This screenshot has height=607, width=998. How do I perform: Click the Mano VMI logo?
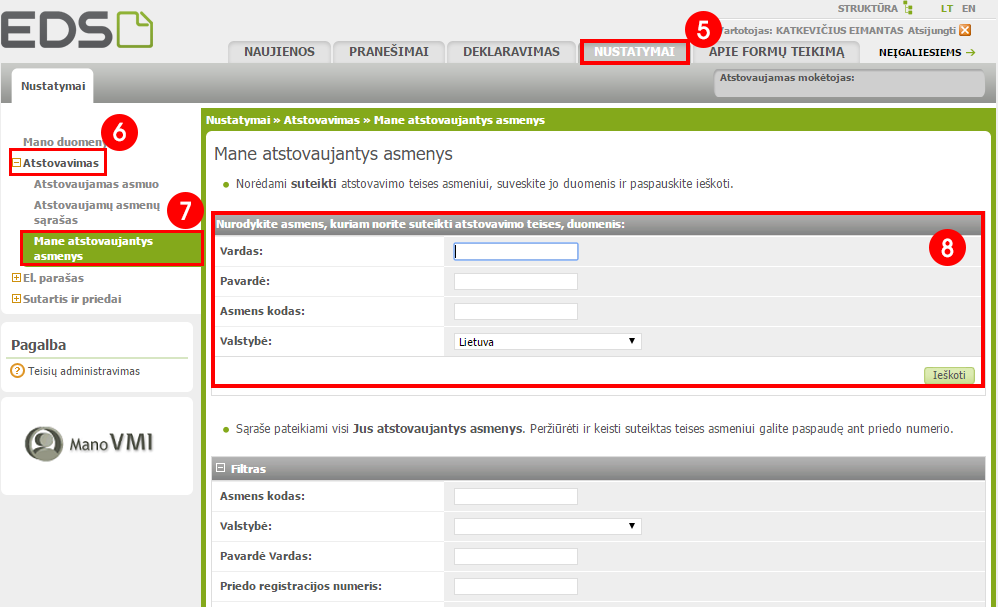(x=96, y=442)
